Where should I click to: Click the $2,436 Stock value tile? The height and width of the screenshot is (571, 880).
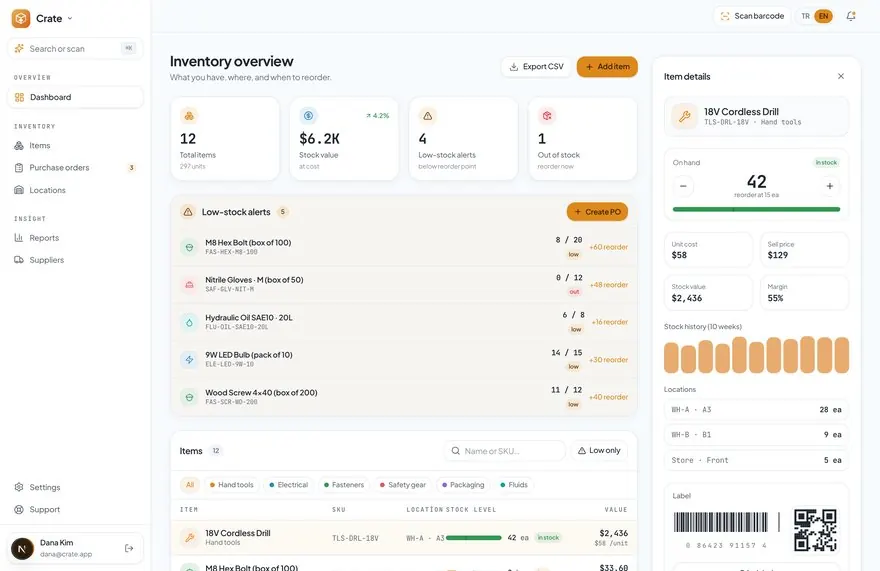tap(708, 293)
